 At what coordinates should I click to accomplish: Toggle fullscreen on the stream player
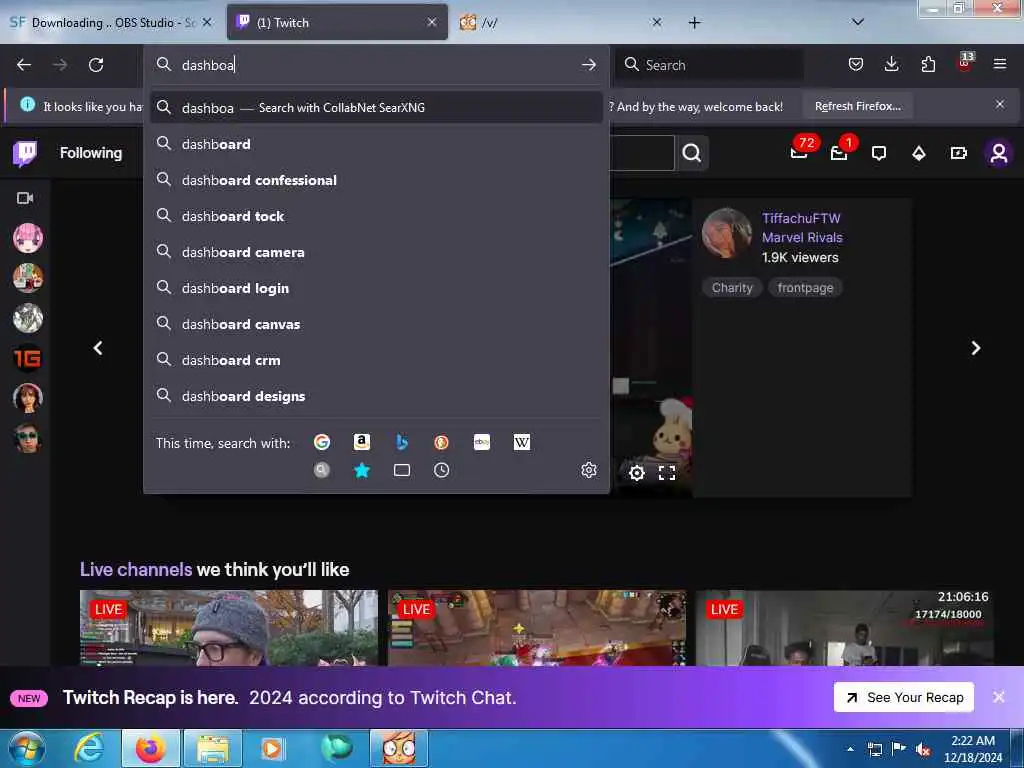(x=667, y=473)
